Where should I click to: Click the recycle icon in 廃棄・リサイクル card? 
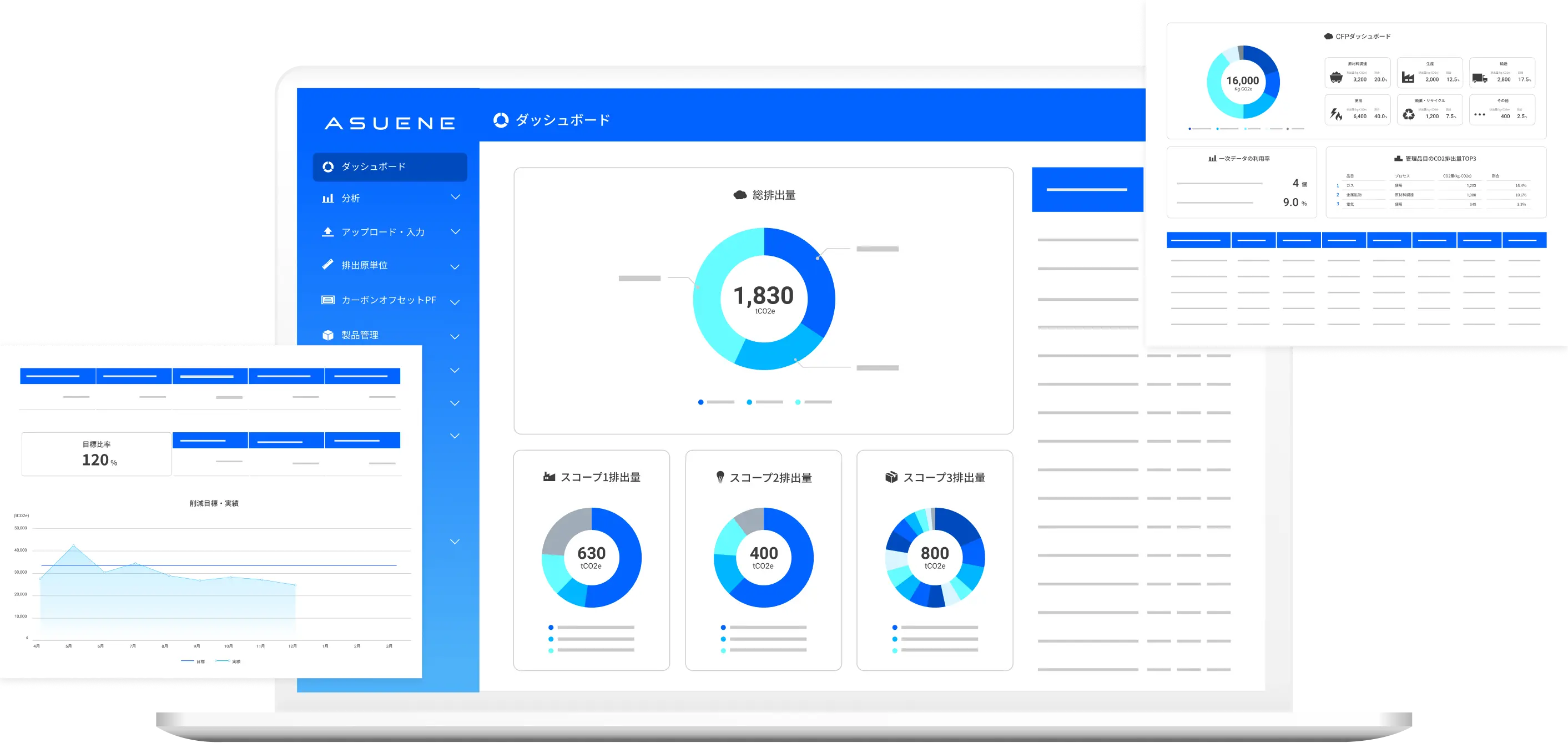1409,114
